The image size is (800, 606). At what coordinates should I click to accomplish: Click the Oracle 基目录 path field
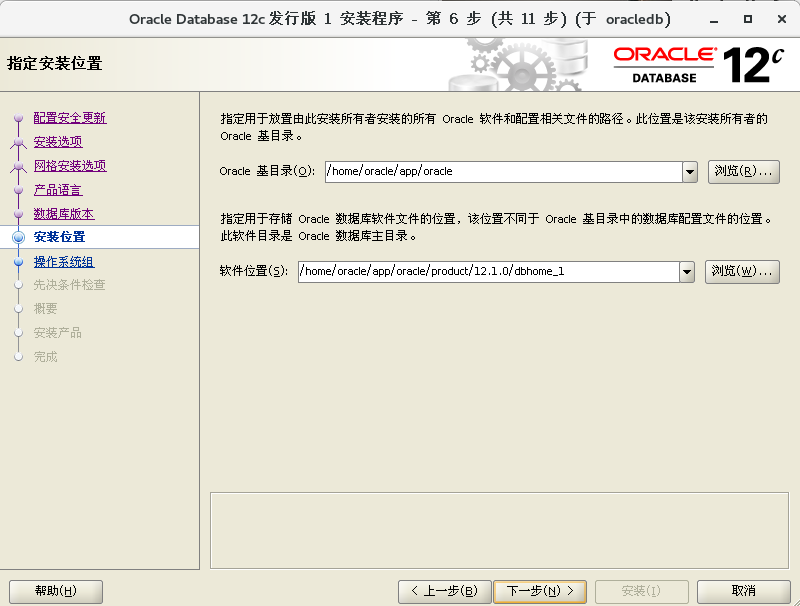coord(504,171)
